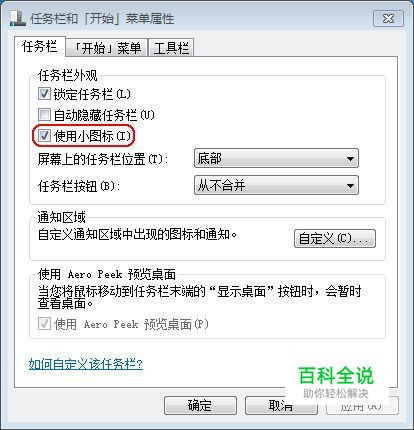Open the 任务栏按钮 dropdown showing 从不合并
The image size is (414, 430).
(x=276, y=185)
